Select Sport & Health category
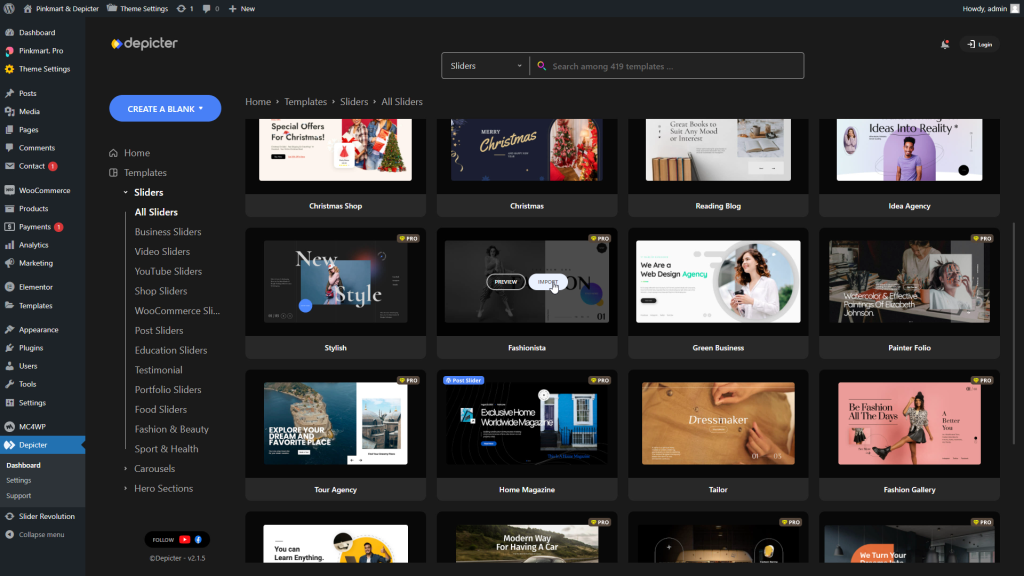Image resolution: width=1024 pixels, height=576 pixels. (167, 449)
